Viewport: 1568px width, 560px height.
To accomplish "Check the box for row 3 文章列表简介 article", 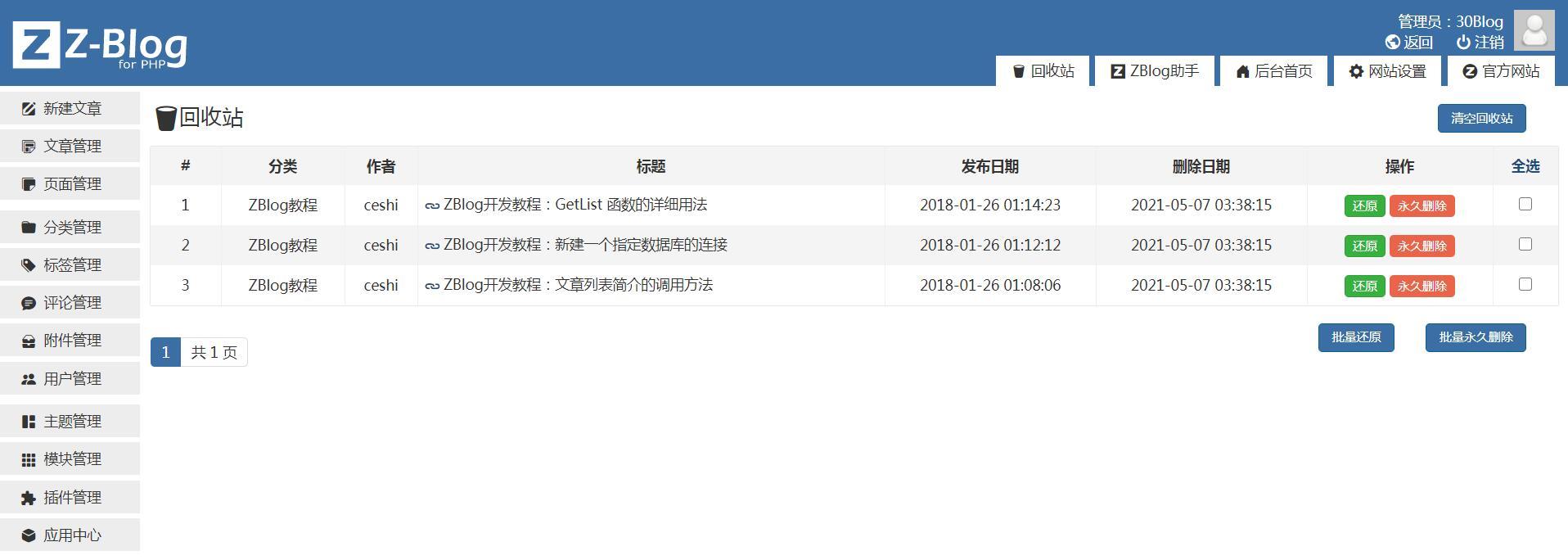I will 1525,284.
